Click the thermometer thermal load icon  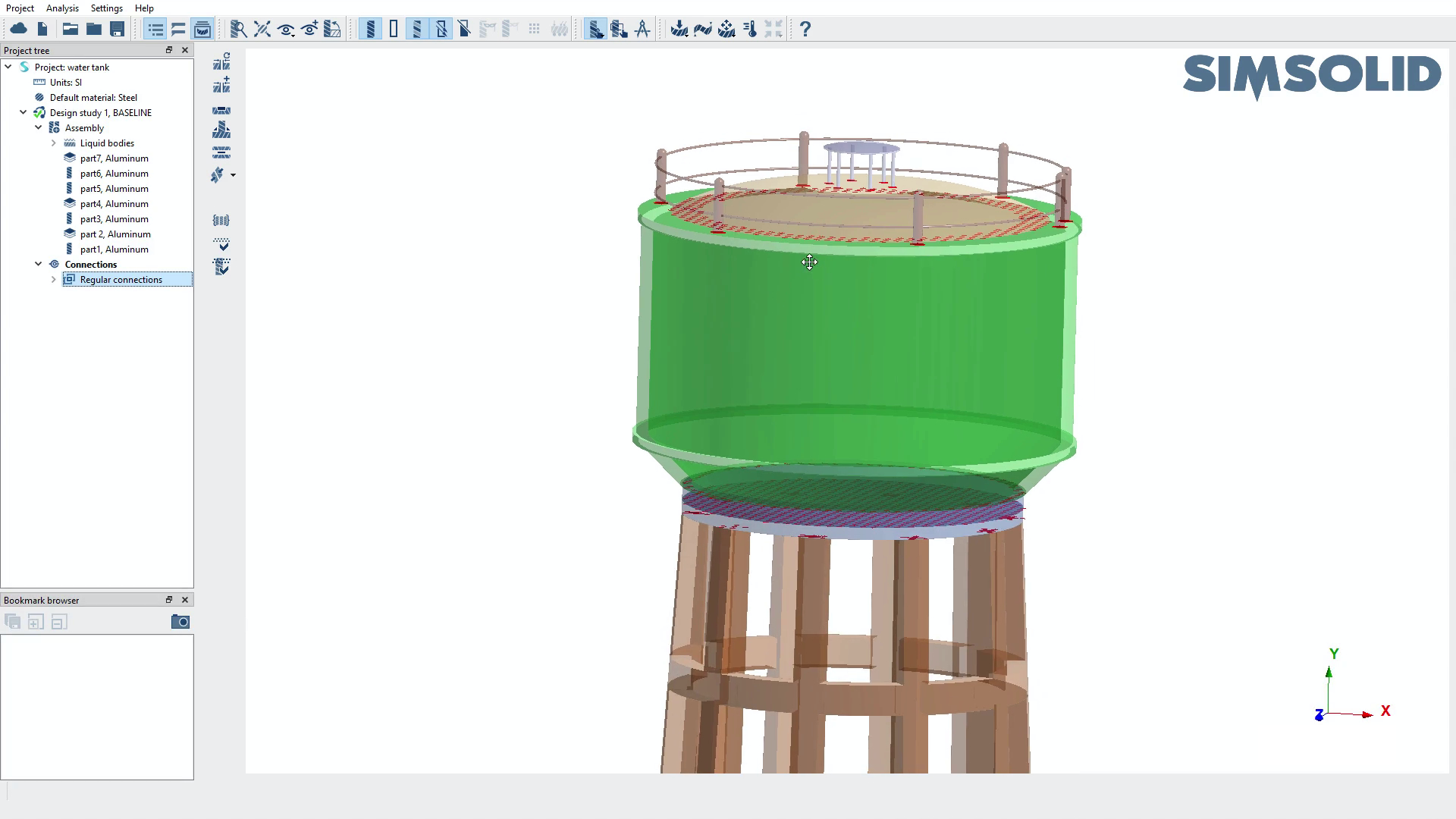pyautogui.click(x=750, y=29)
